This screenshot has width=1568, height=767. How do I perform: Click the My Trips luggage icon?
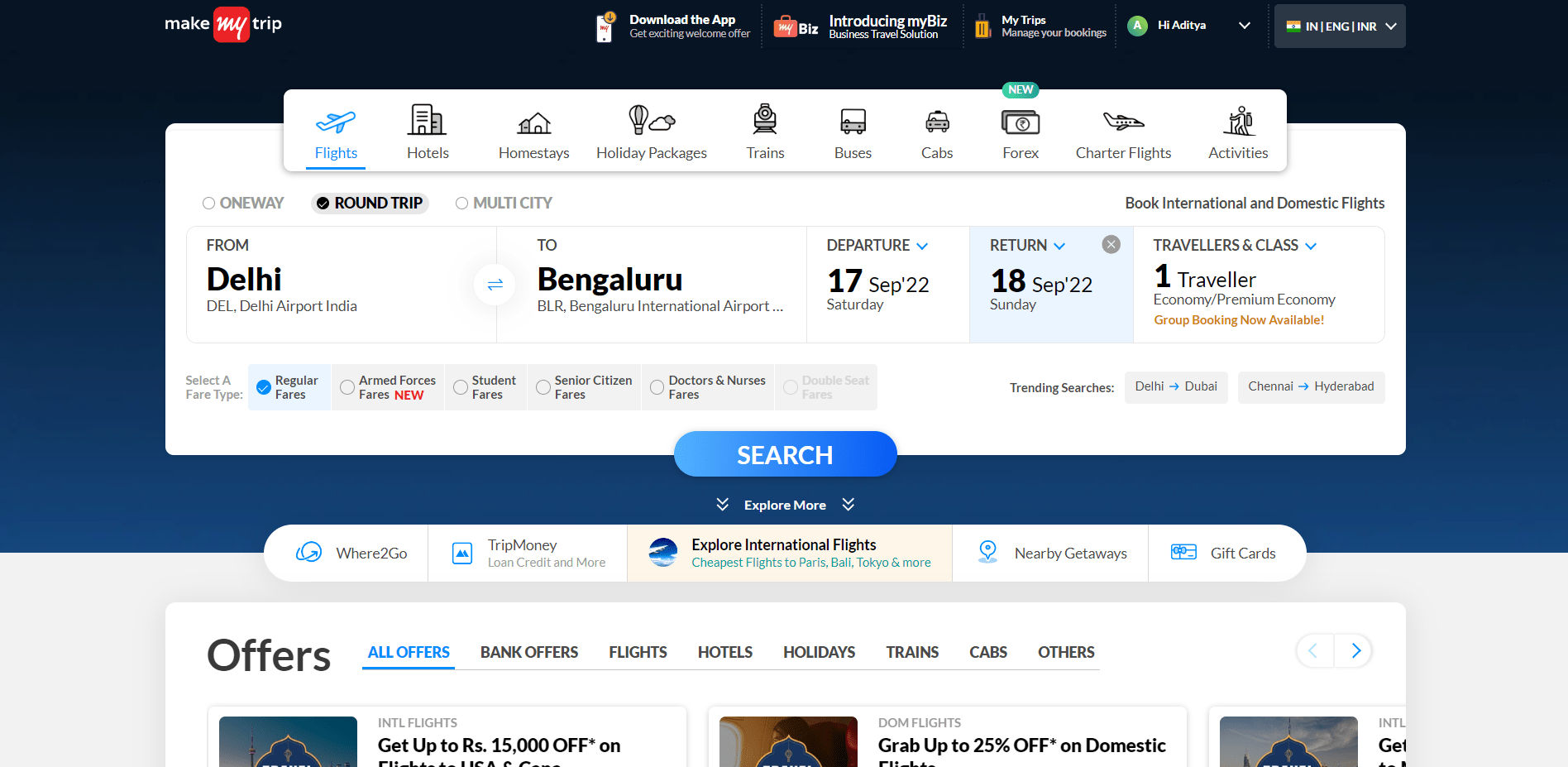(x=982, y=26)
